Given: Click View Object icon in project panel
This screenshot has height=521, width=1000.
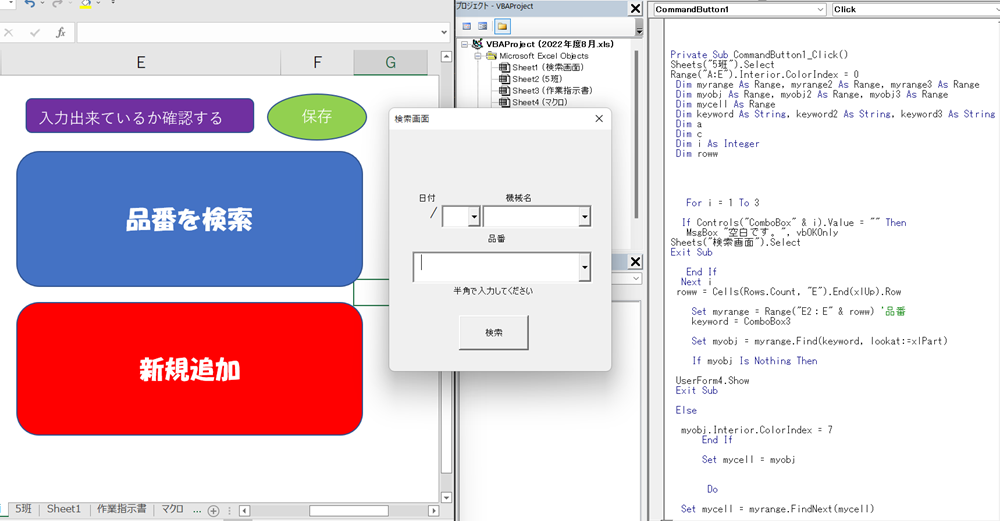Looking at the screenshot, I should 483,26.
